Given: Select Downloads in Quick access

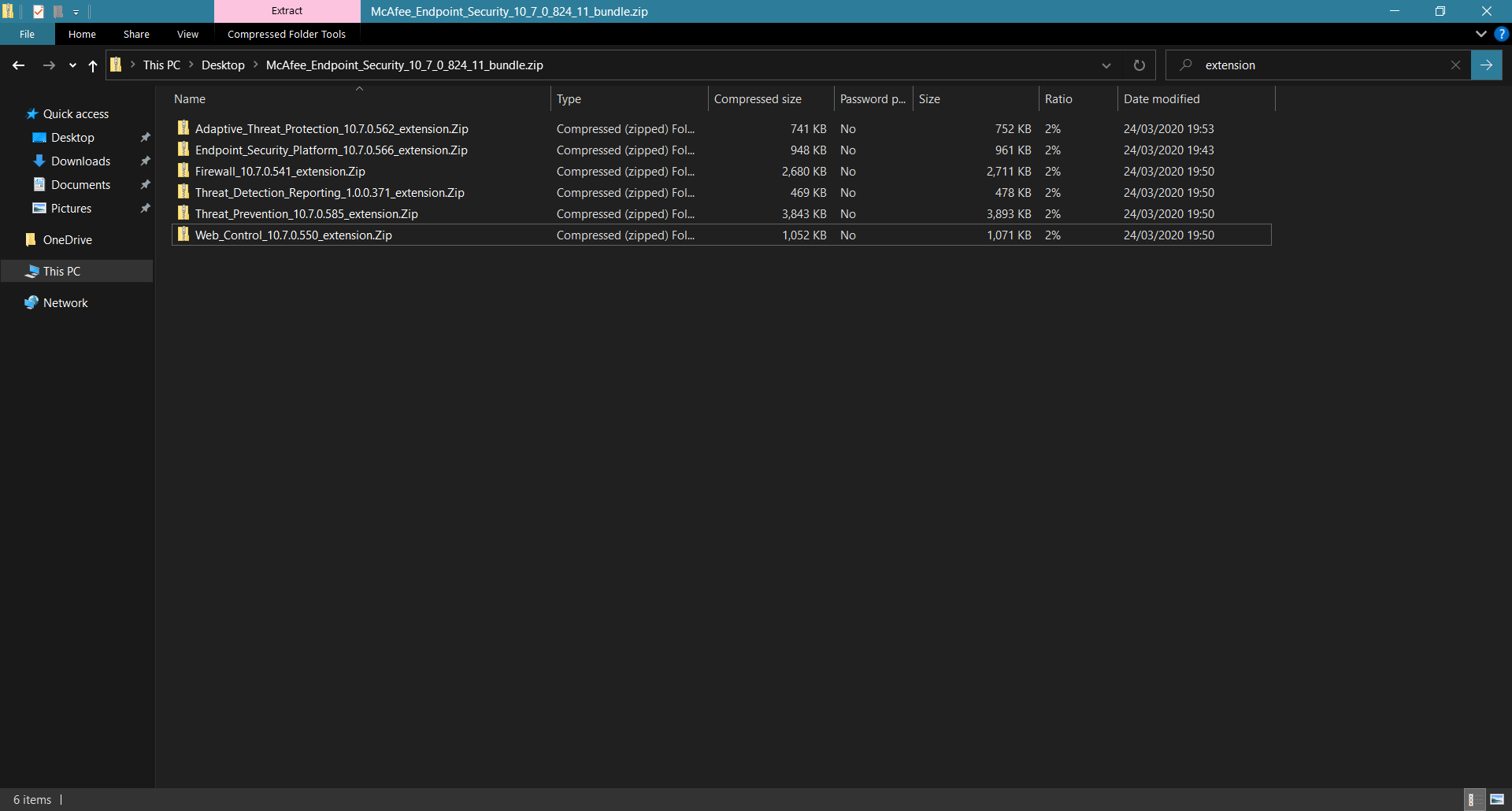Looking at the screenshot, I should pyautogui.click(x=80, y=161).
